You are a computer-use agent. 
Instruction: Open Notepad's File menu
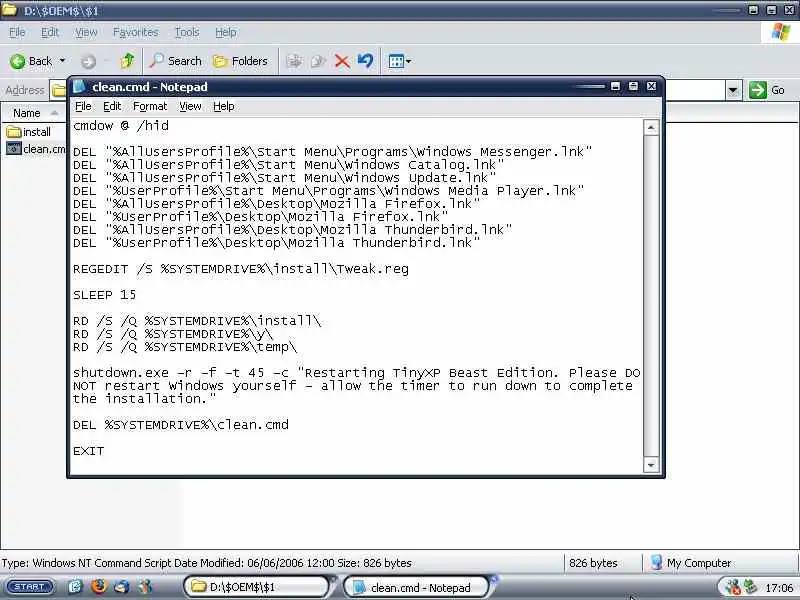pos(83,106)
